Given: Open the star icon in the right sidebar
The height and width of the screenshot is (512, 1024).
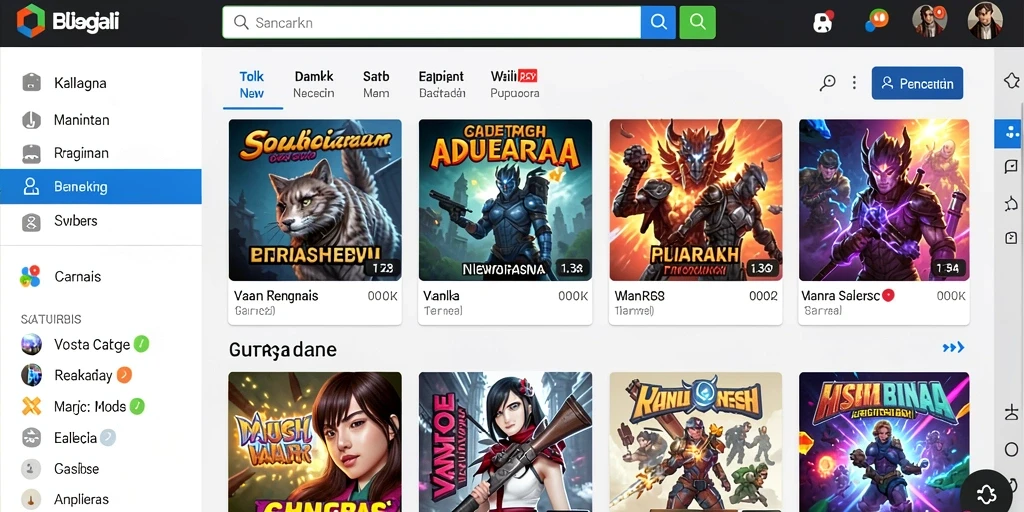Looking at the screenshot, I should pos(1011,81).
